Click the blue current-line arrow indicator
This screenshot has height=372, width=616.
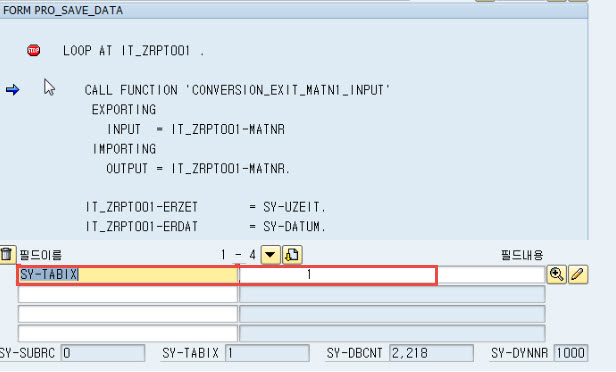point(13,90)
